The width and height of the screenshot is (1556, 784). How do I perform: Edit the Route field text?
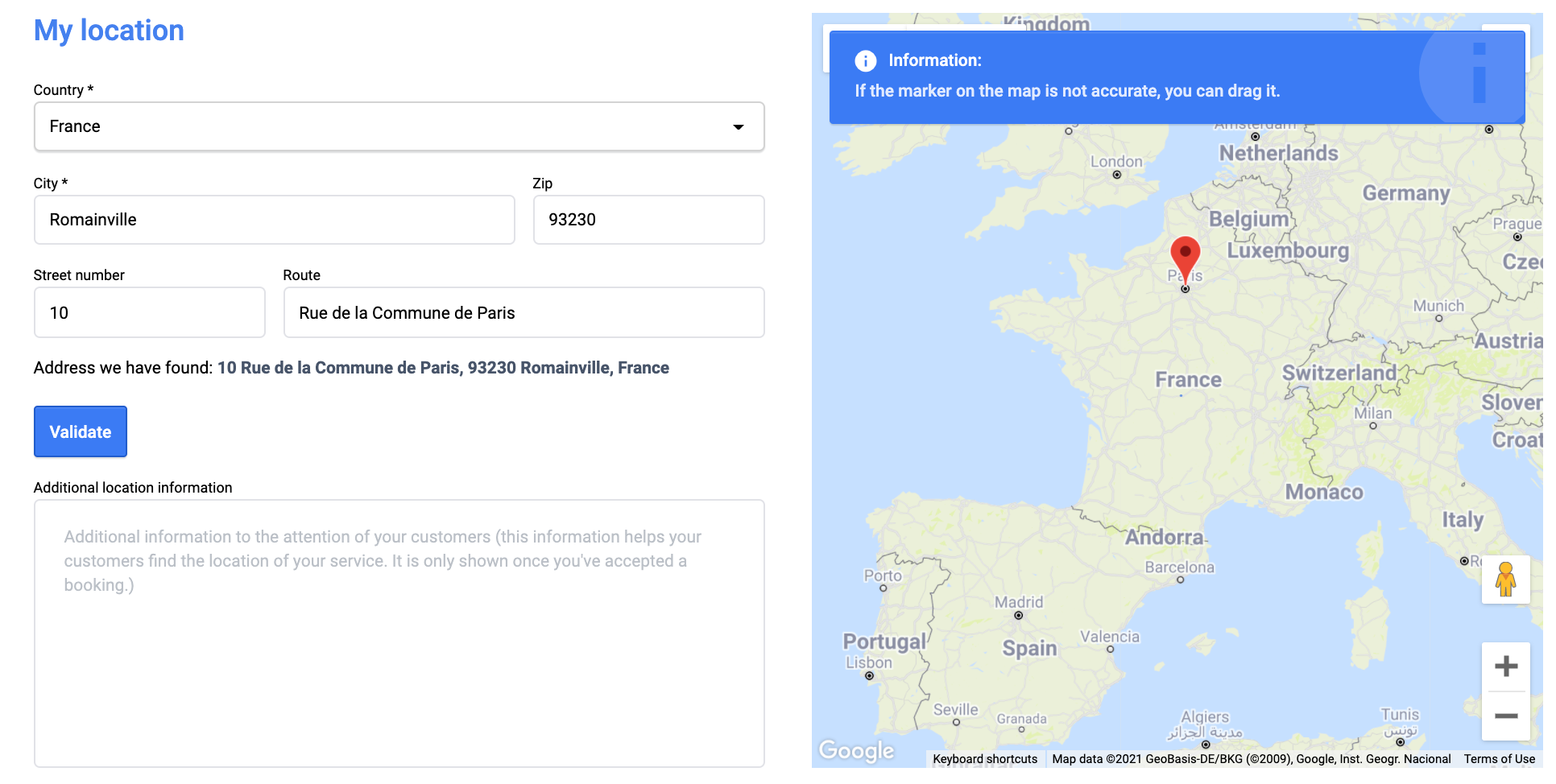[523, 313]
